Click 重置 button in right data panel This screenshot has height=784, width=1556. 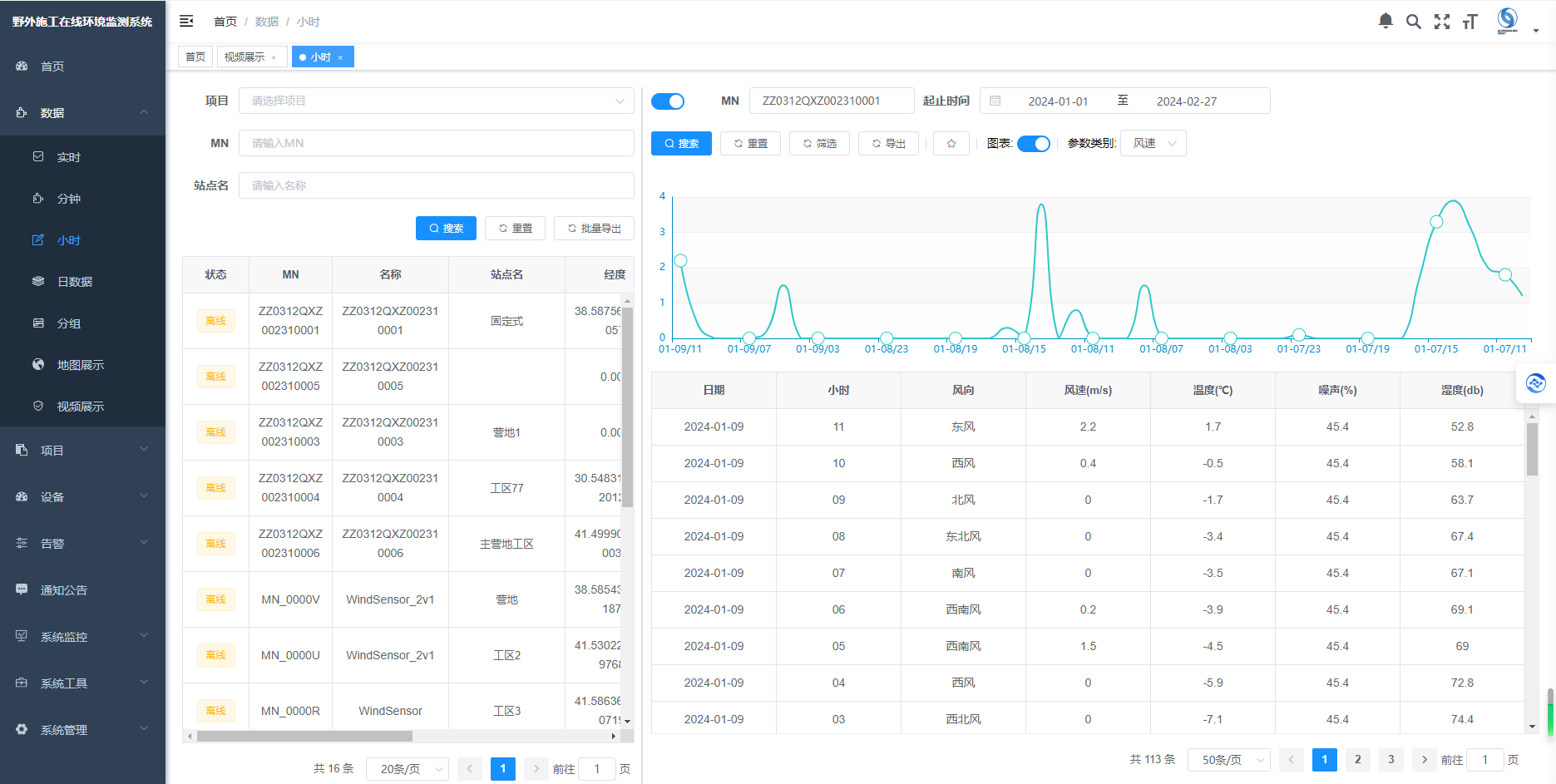click(750, 143)
